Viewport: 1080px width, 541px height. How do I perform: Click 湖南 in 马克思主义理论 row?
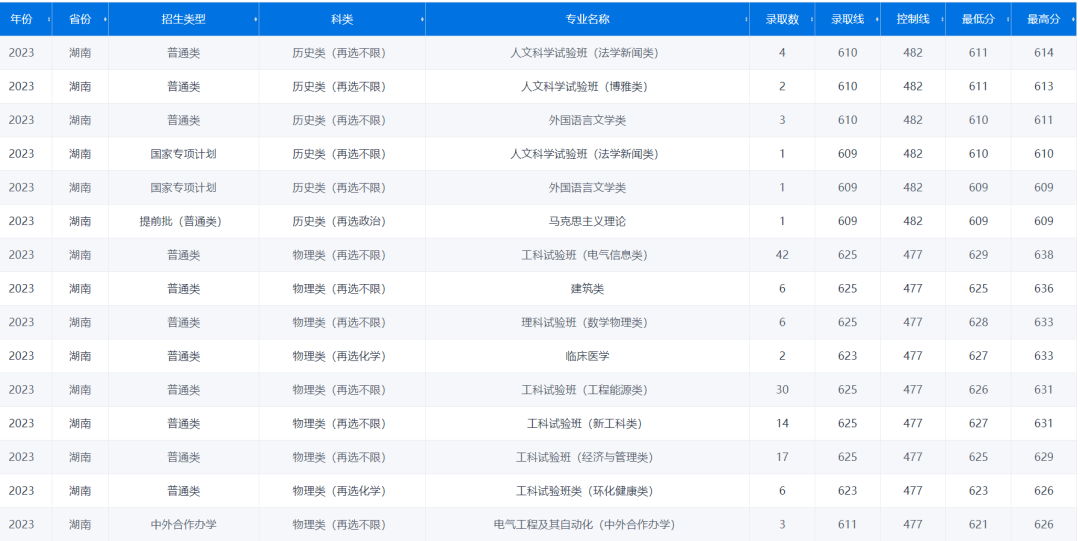pos(80,221)
